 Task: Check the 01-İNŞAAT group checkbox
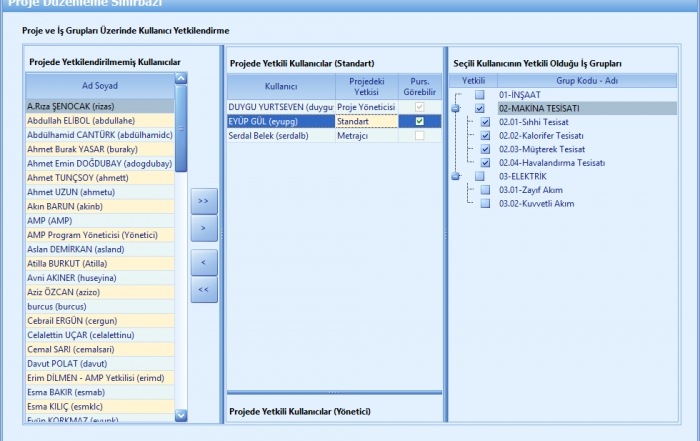tap(480, 95)
